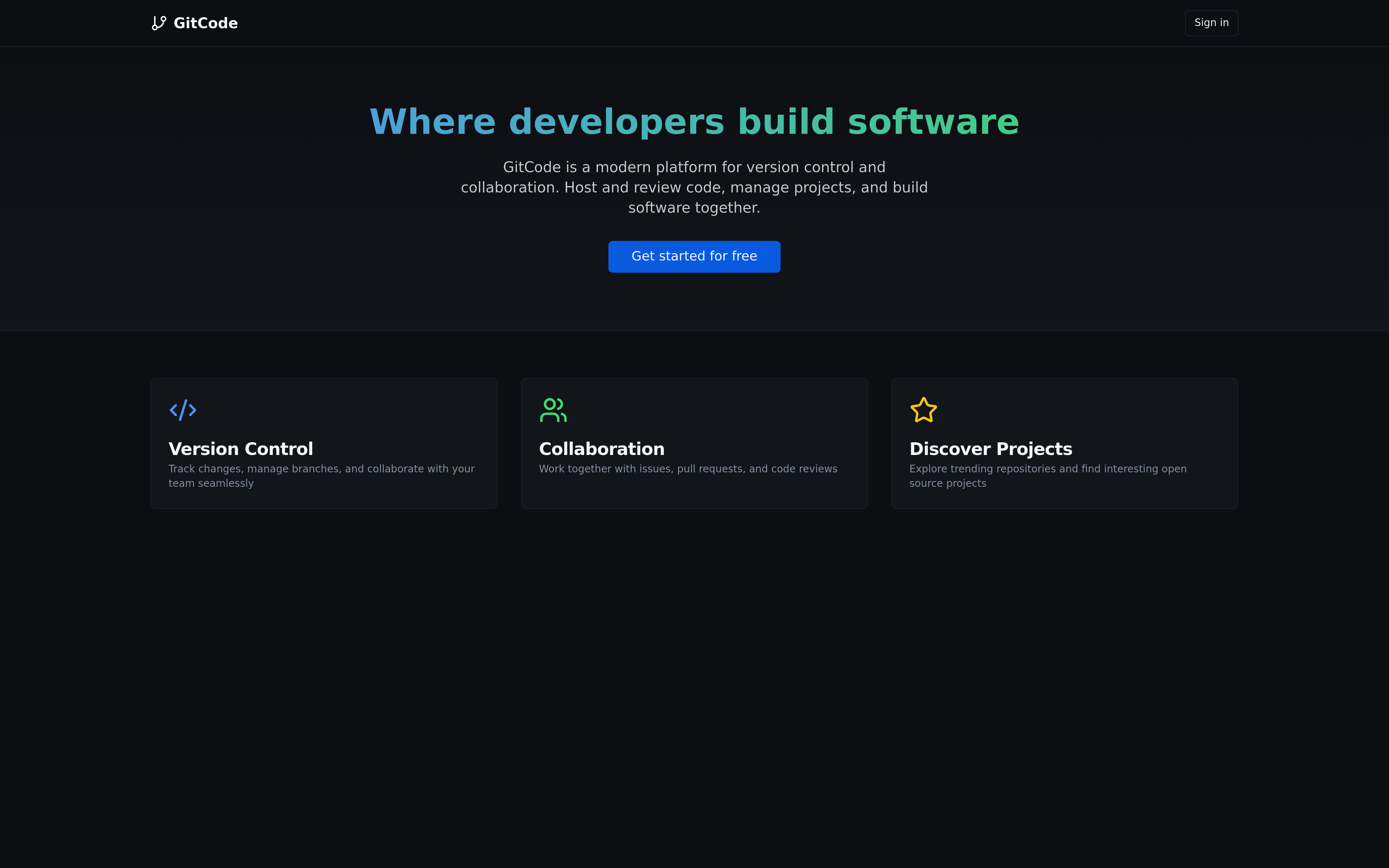The height and width of the screenshot is (868, 1389).
Task: Click the GitCode platform description paragraph
Action: (694, 188)
